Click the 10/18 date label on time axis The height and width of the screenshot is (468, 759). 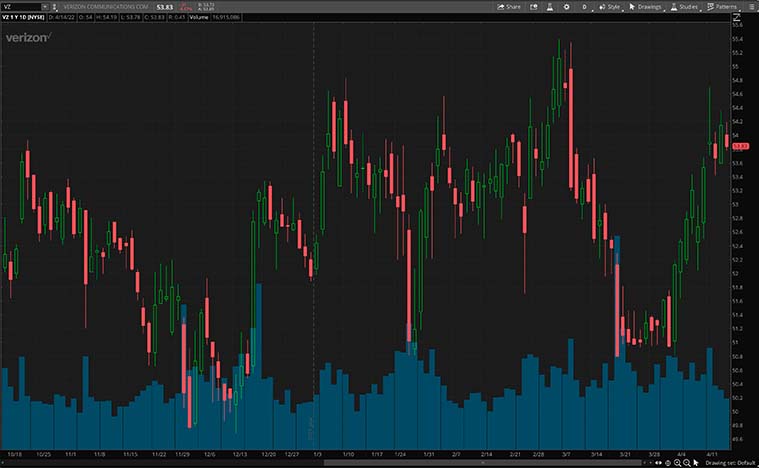(x=15, y=454)
